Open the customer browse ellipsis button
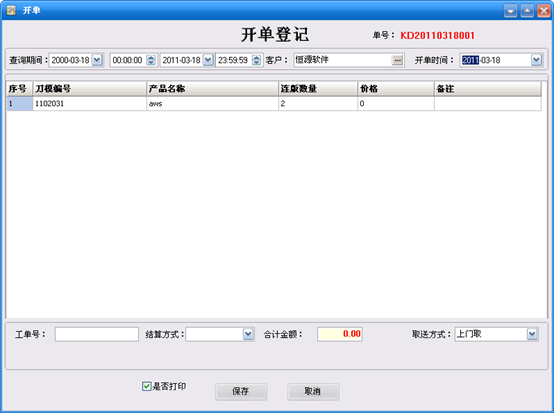This screenshot has height=414, width=555. coord(397,60)
